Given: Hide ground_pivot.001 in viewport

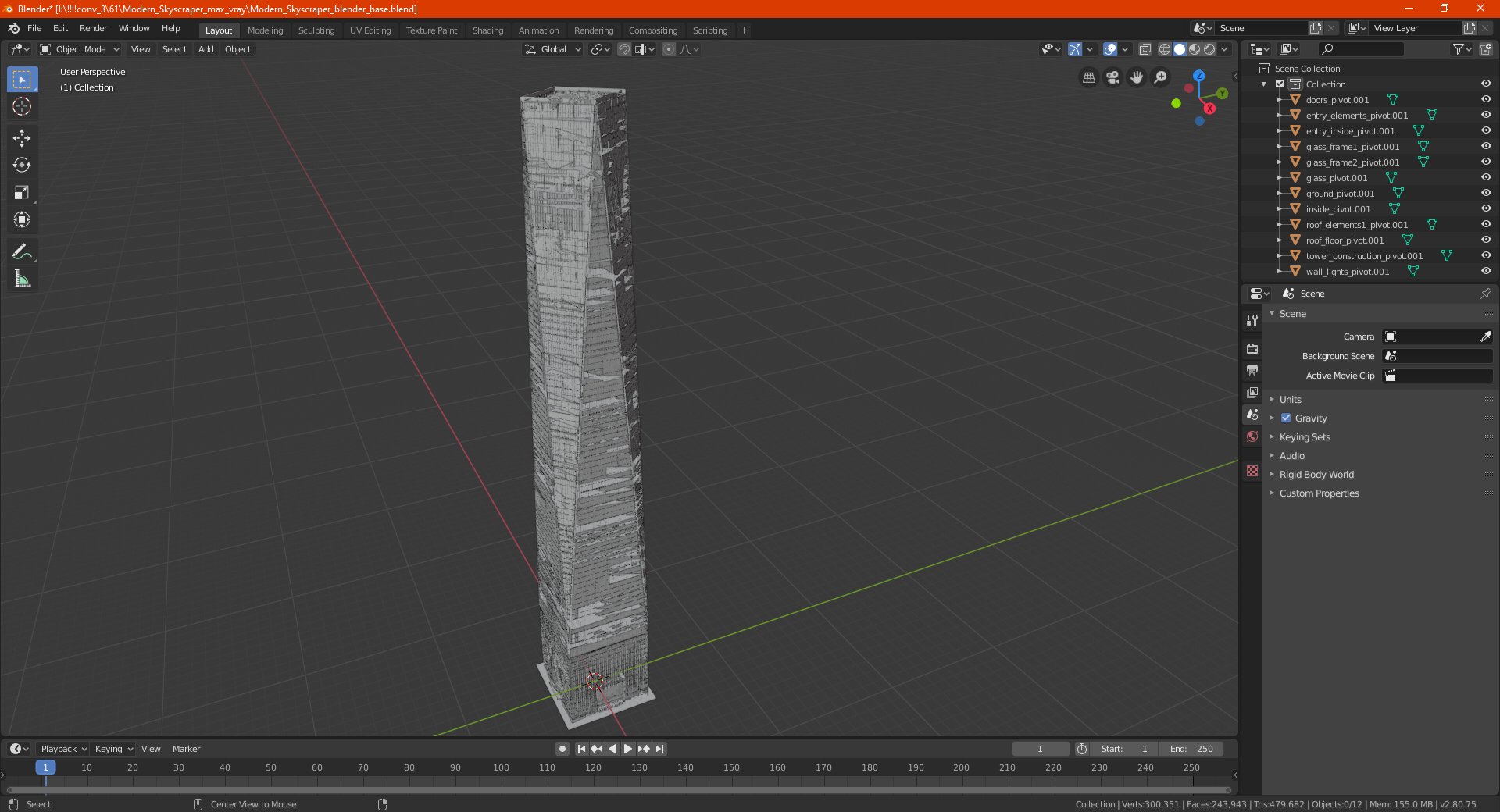Looking at the screenshot, I should click(x=1486, y=194).
